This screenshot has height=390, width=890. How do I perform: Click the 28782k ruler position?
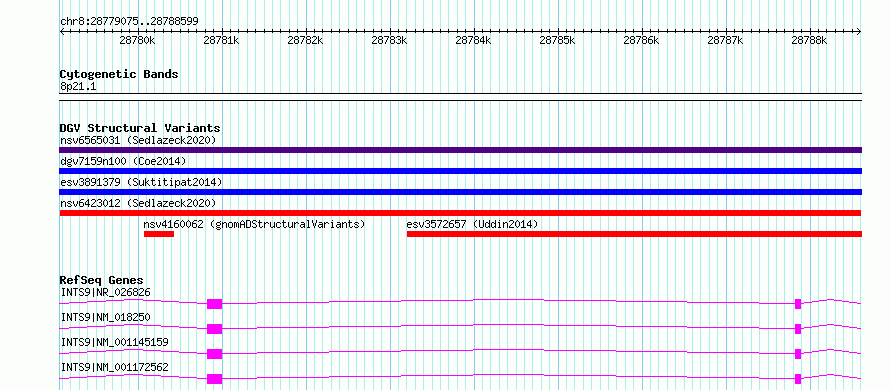[305, 40]
